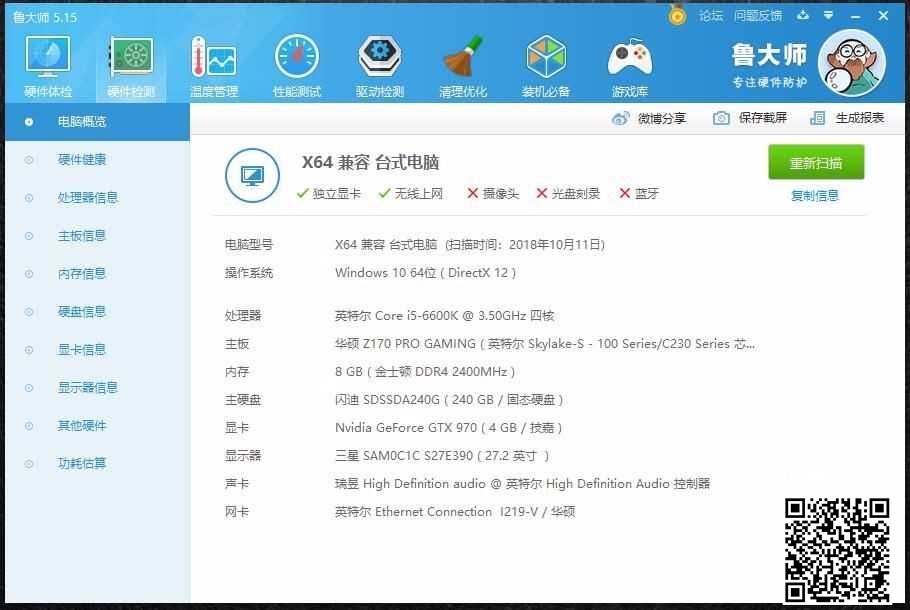Launch 清理优化 broom cleanup icon
Image resolution: width=910 pixels, height=610 pixels.
tap(463, 58)
